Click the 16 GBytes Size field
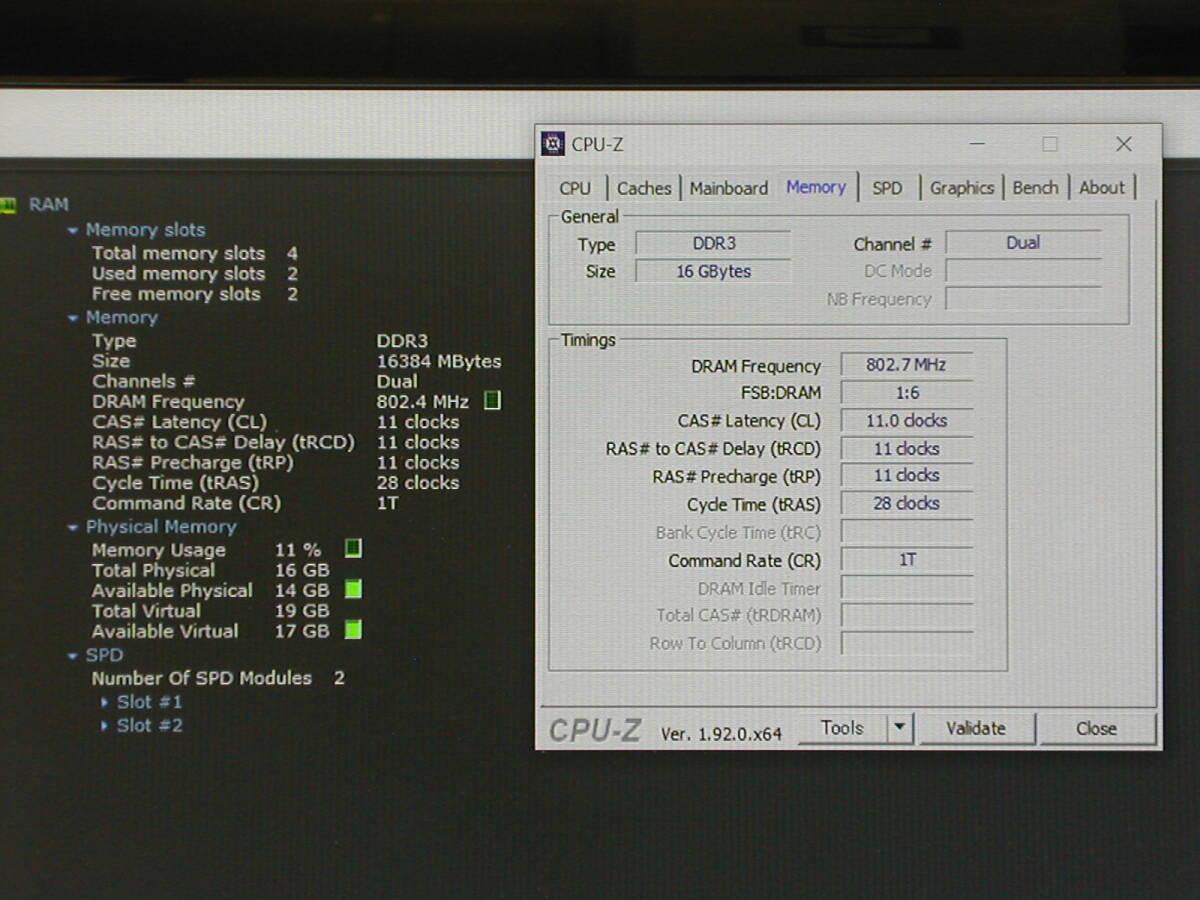1200x900 pixels. pos(714,271)
